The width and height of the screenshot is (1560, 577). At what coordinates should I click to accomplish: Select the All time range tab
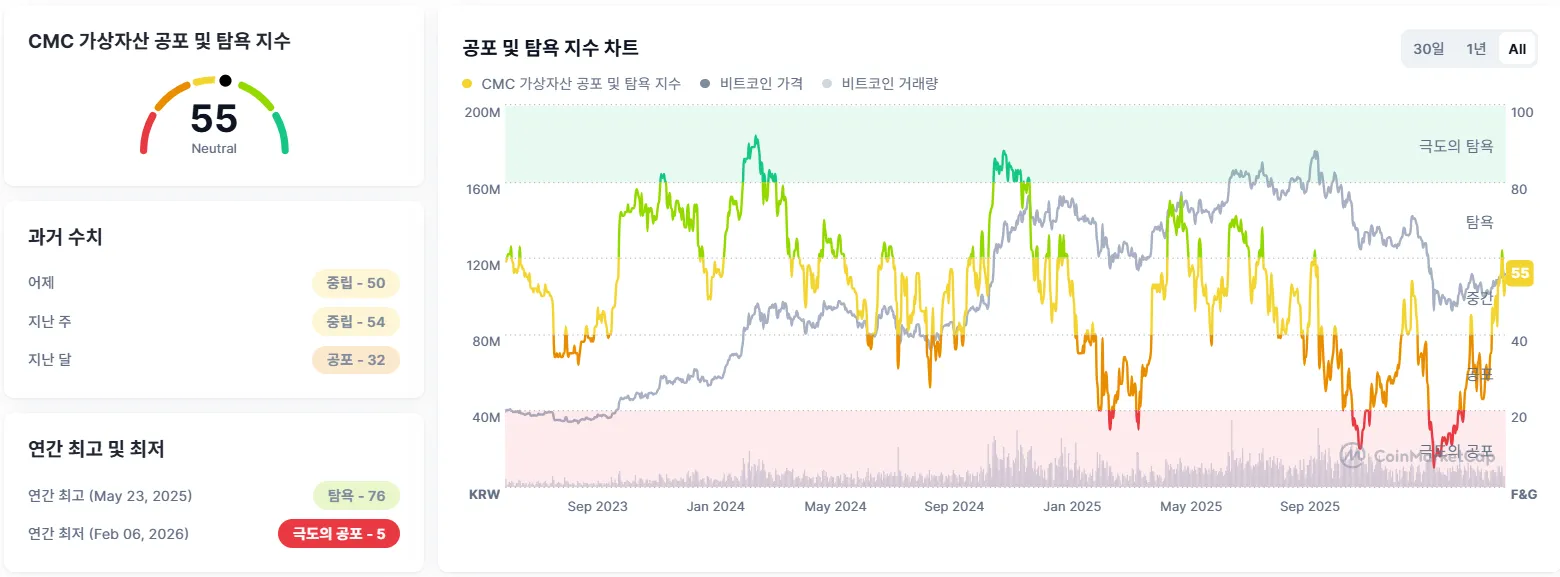tap(1517, 49)
